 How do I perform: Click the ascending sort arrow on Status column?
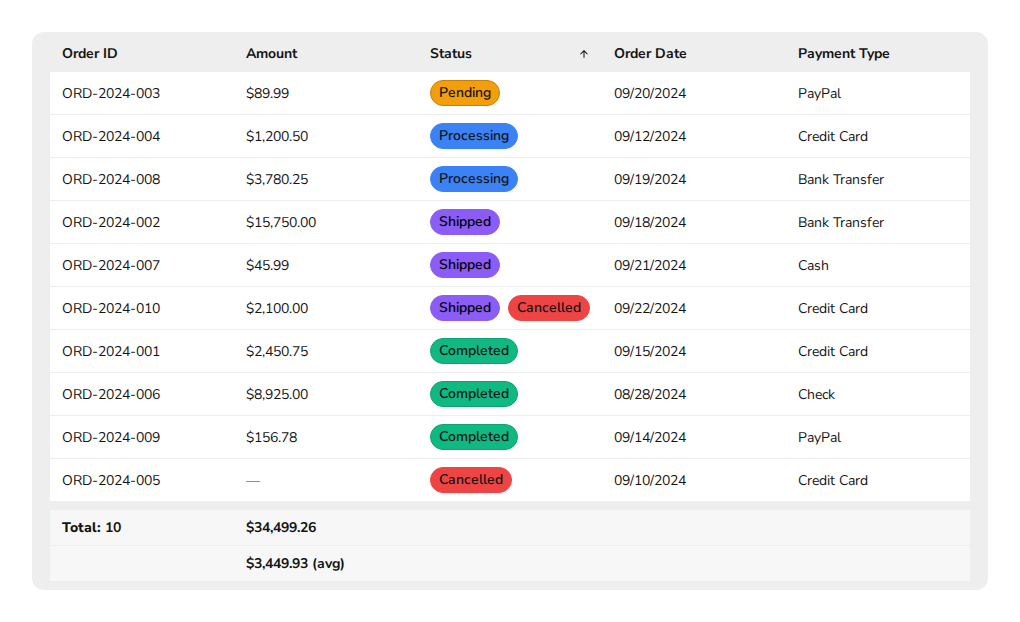(583, 54)
